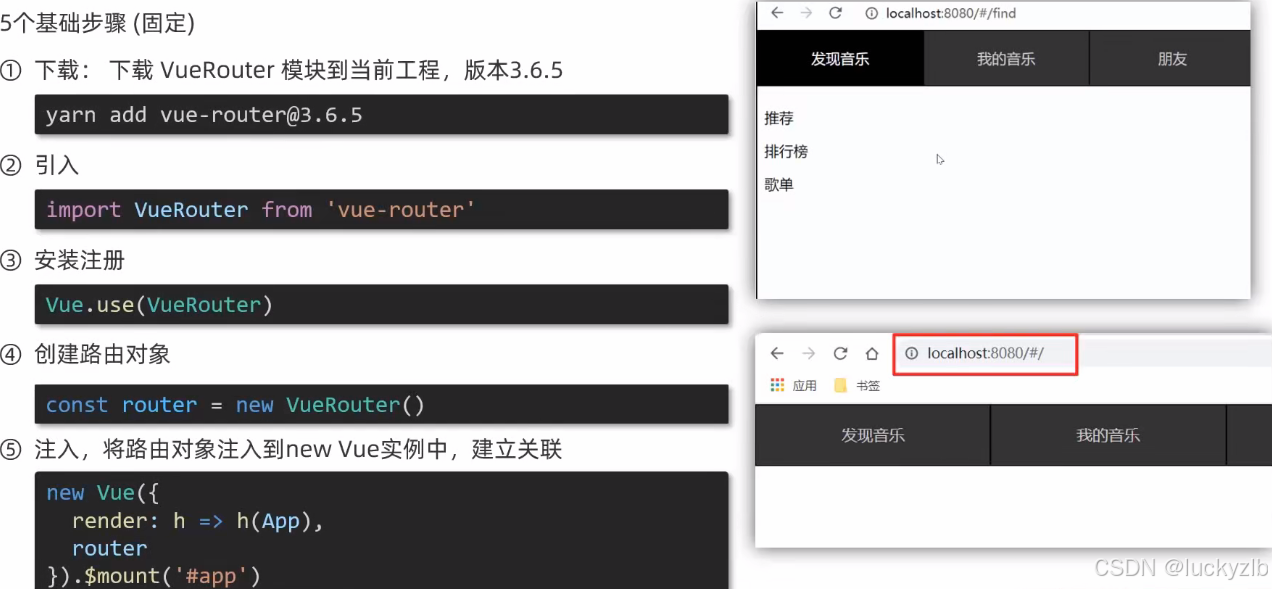Click the const router = new VueRouter() code
Image resolution: width=1272 pixels, height=589 pixels.
pyautogui.click(x=235, y=405)
